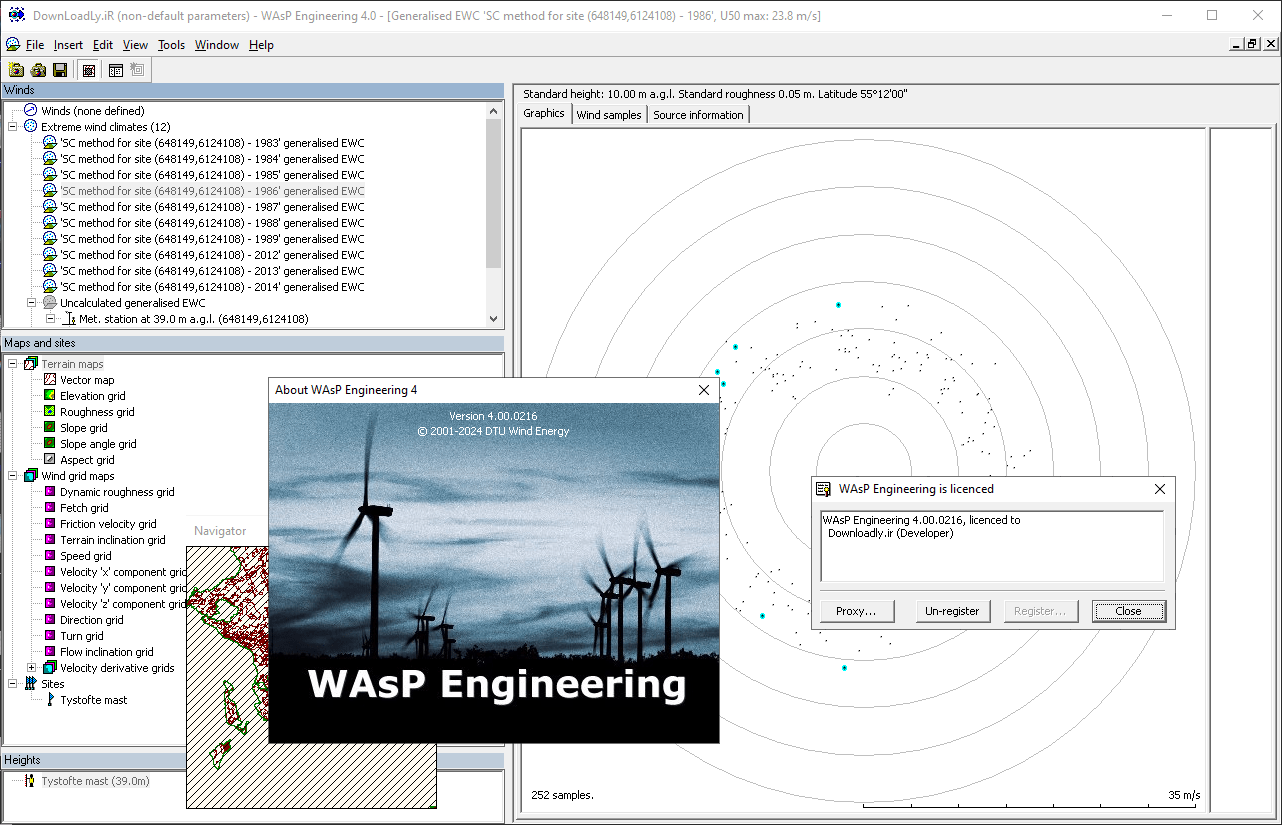This screenshot has width=1282, height=825.
Task: Click the Roughness grid icon
Action: click(50, 412)
